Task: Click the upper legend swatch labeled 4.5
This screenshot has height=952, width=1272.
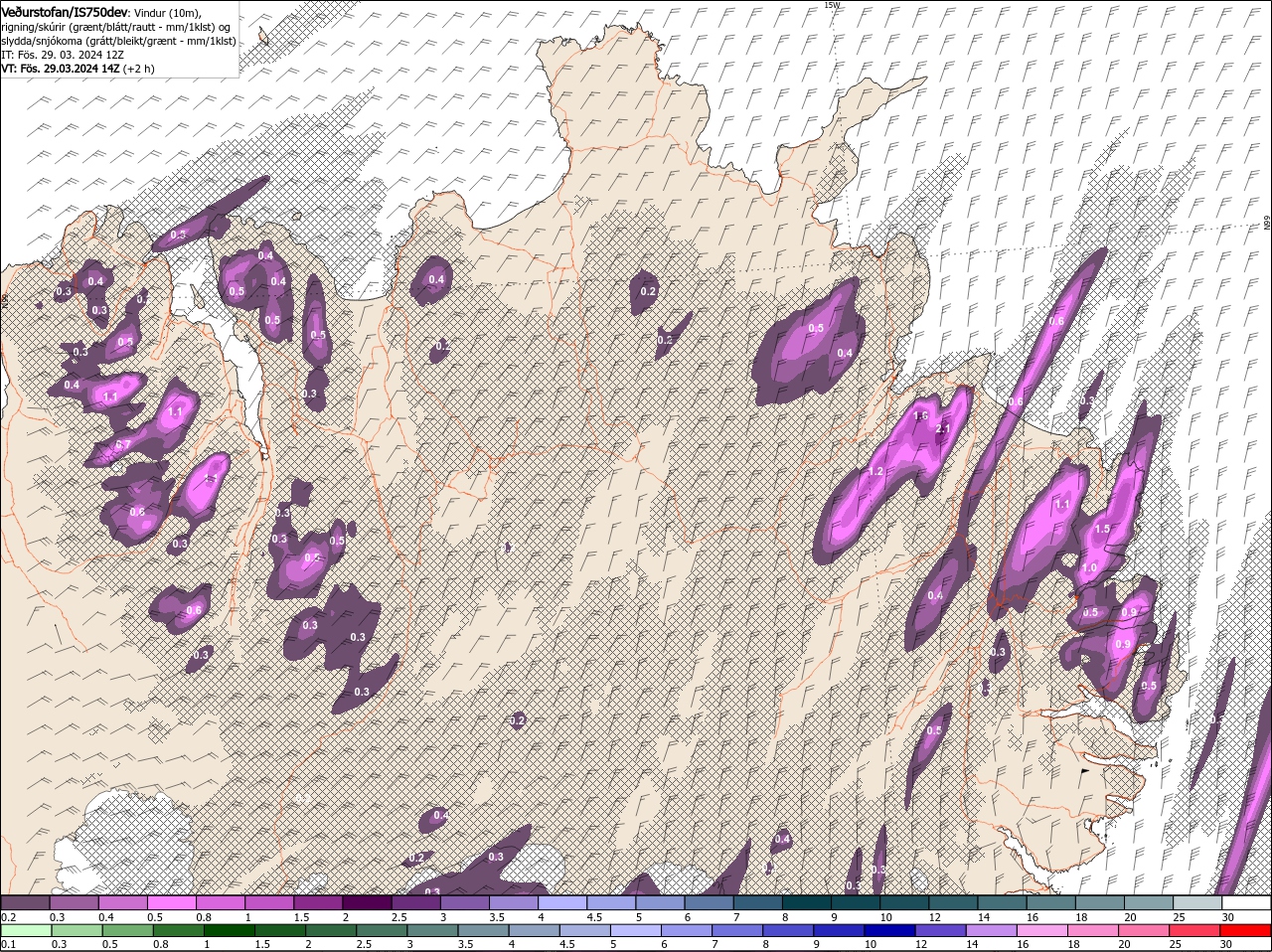Action: (x=611, y=903)
